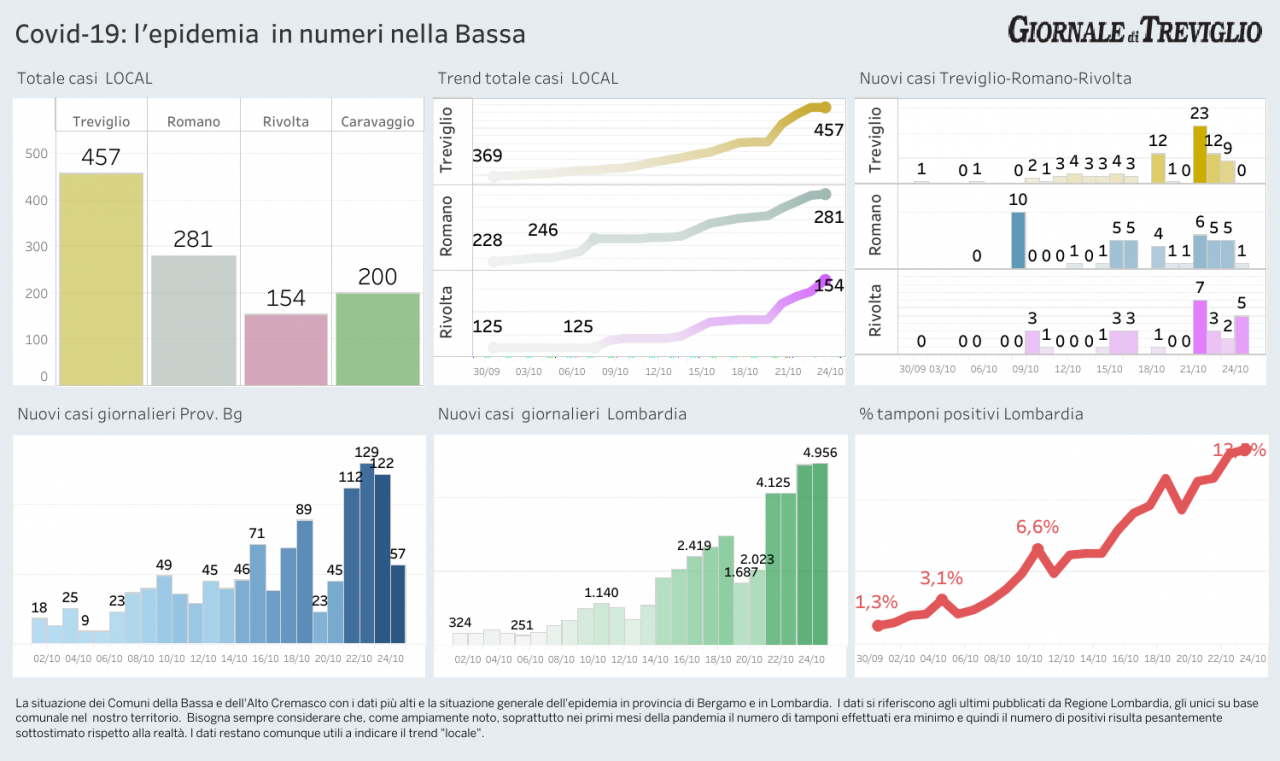The height and width of the screenshot is (761, 1280).
Task: Select the dark blue Romano bar labeled 10
Action: [x=1018, y=240]
